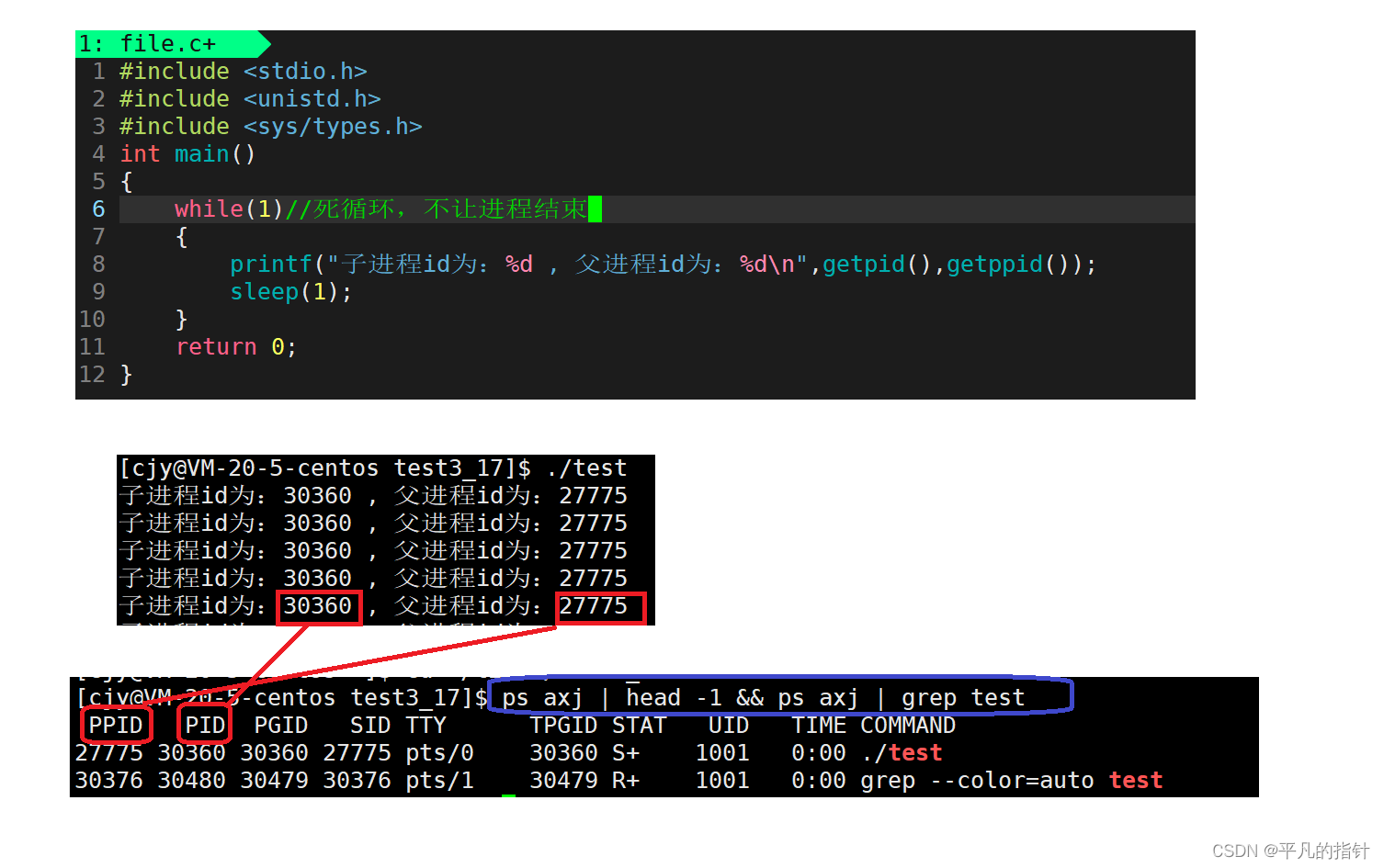
Task: Click the TTY column header
Action: [425, 725]
